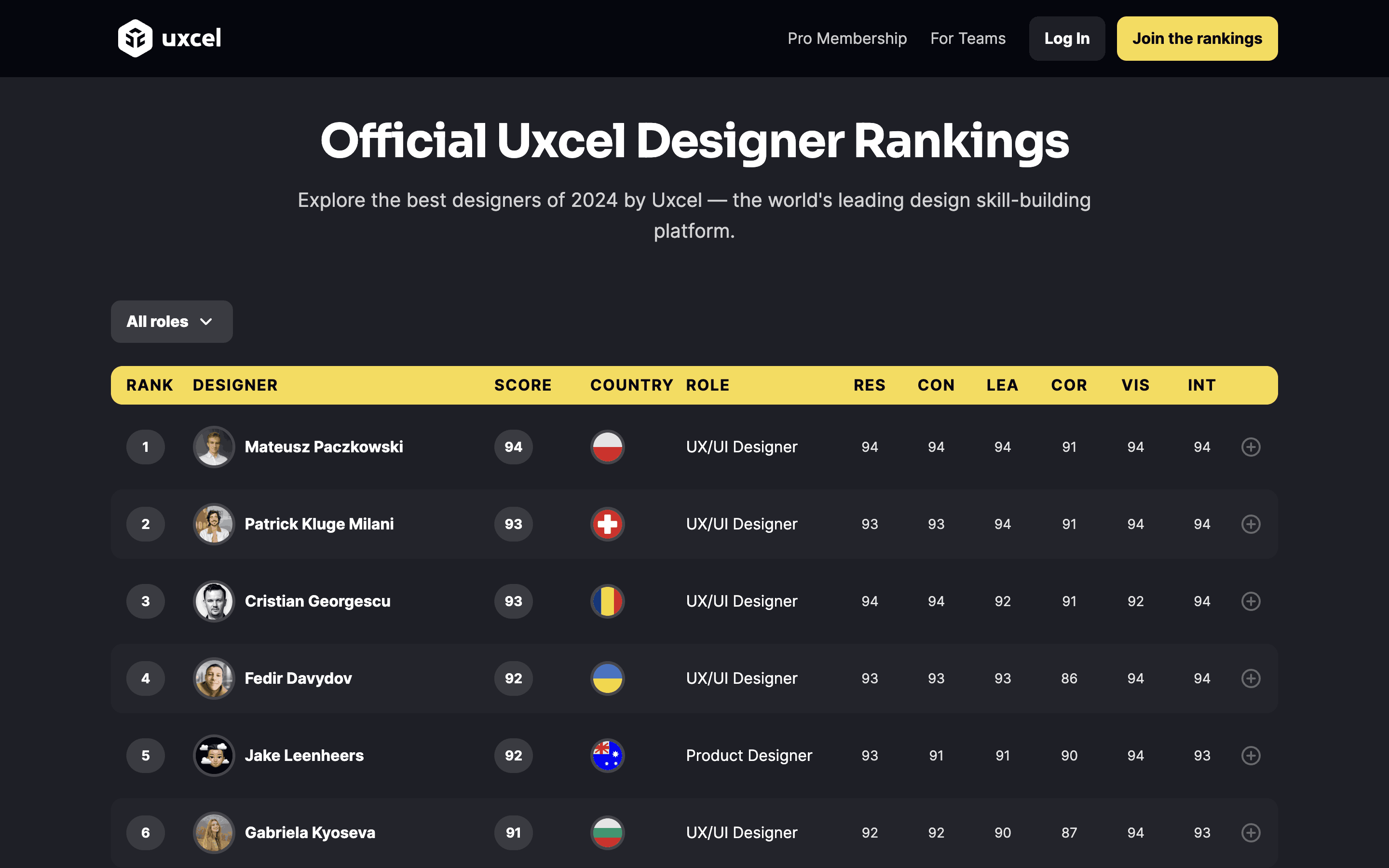Click the Join the rankings button

[x=1197, y=38]
